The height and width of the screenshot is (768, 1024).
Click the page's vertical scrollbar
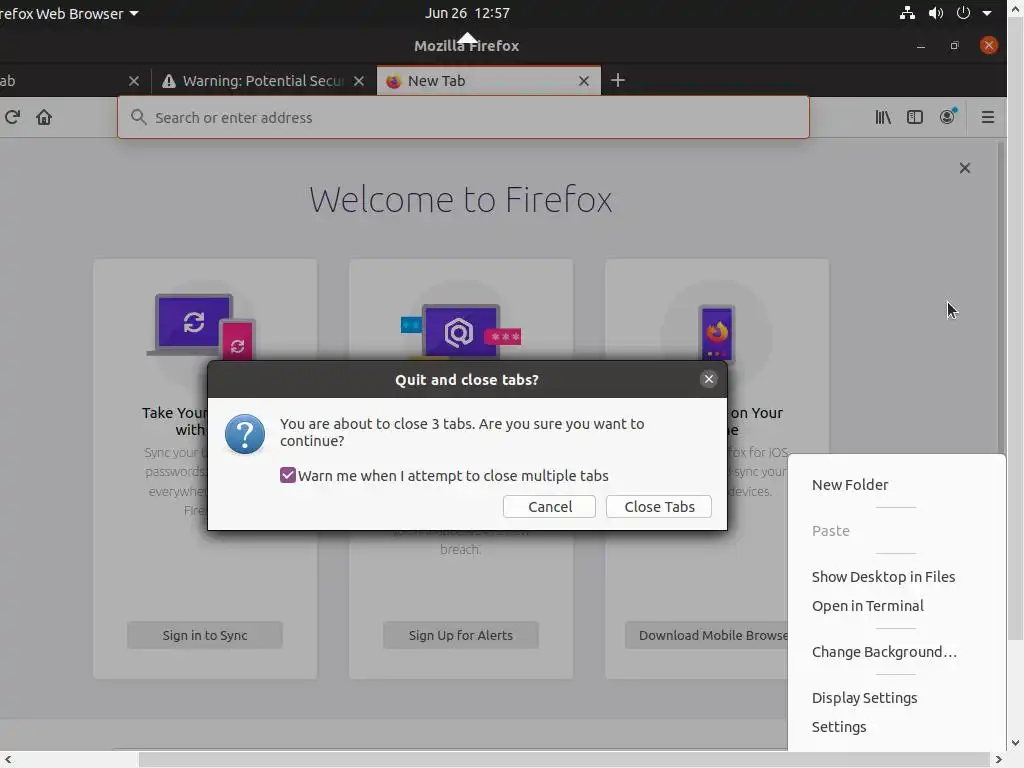click(x=1000, y=297)
